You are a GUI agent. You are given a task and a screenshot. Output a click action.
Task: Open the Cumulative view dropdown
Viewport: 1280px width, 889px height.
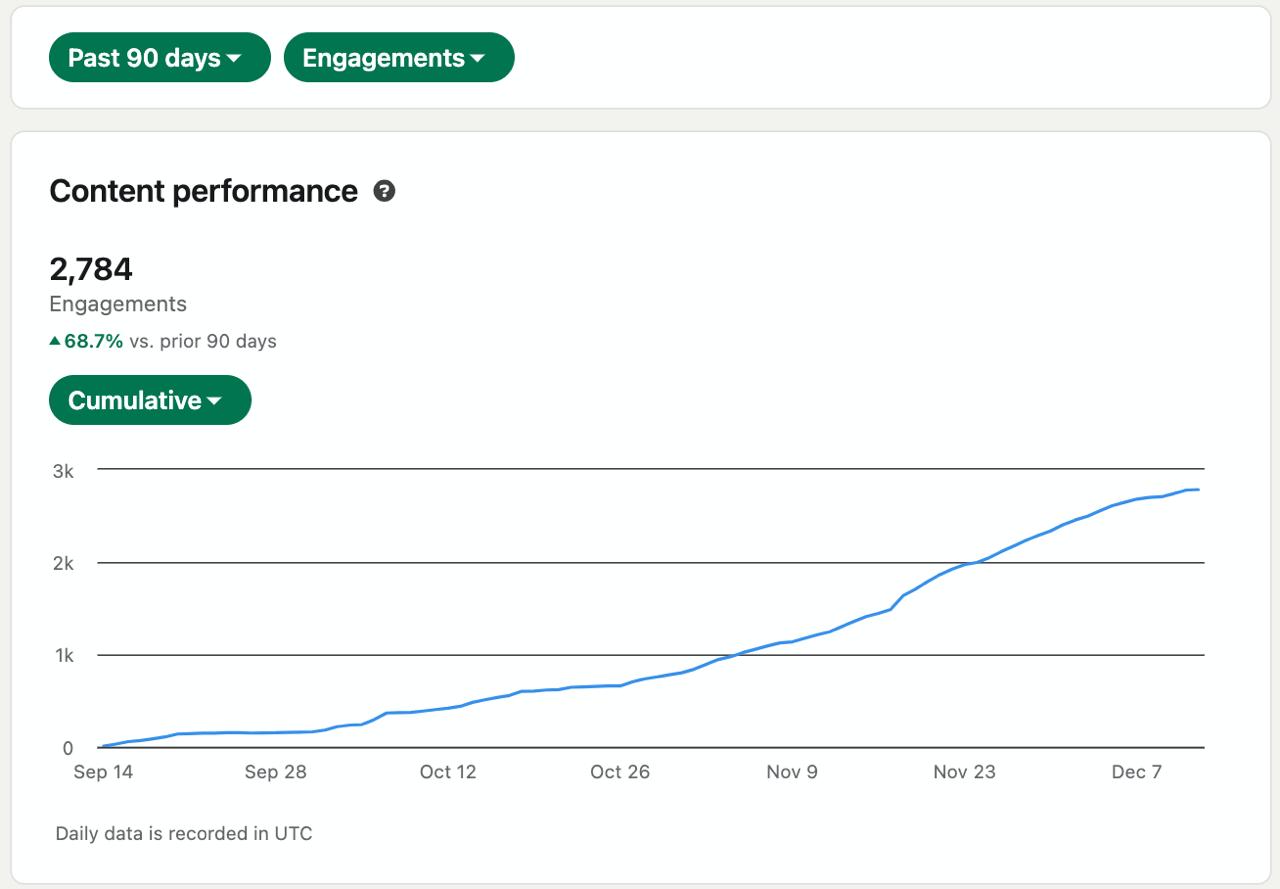coord(150,400)
